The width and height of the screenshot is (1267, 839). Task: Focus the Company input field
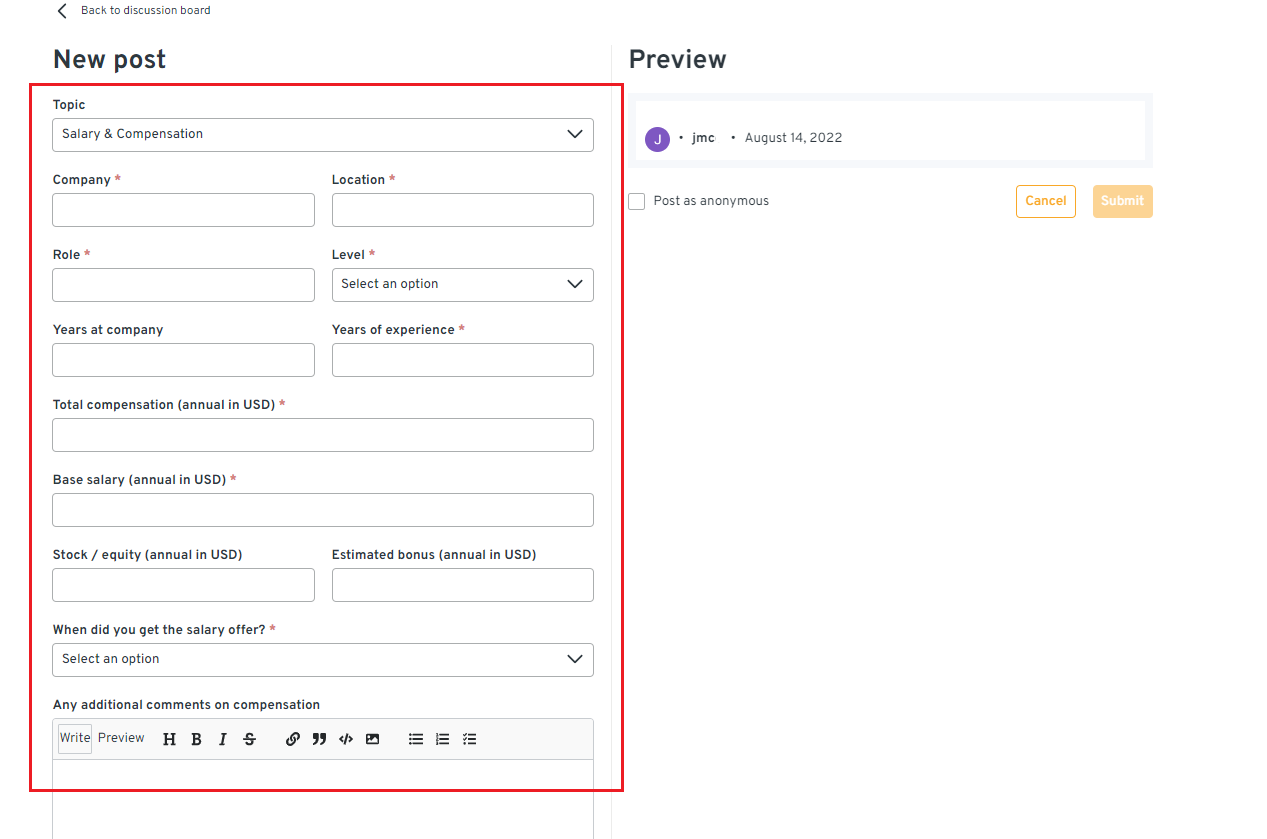(x=183, y=210)
